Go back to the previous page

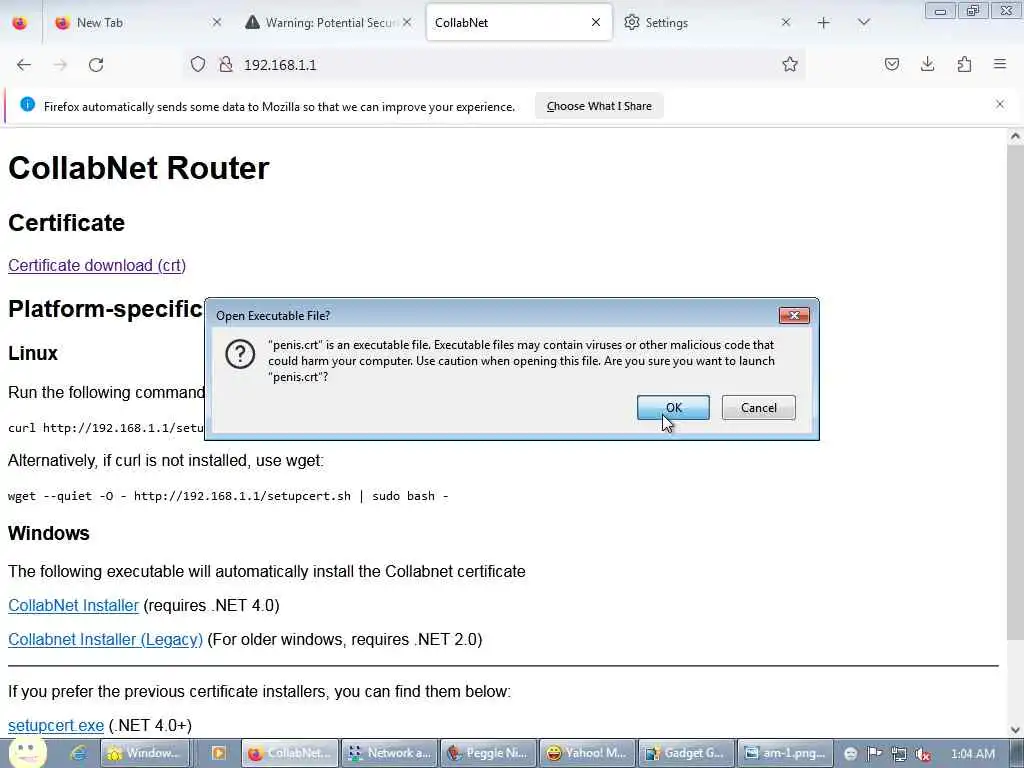(x=24, y=65)
